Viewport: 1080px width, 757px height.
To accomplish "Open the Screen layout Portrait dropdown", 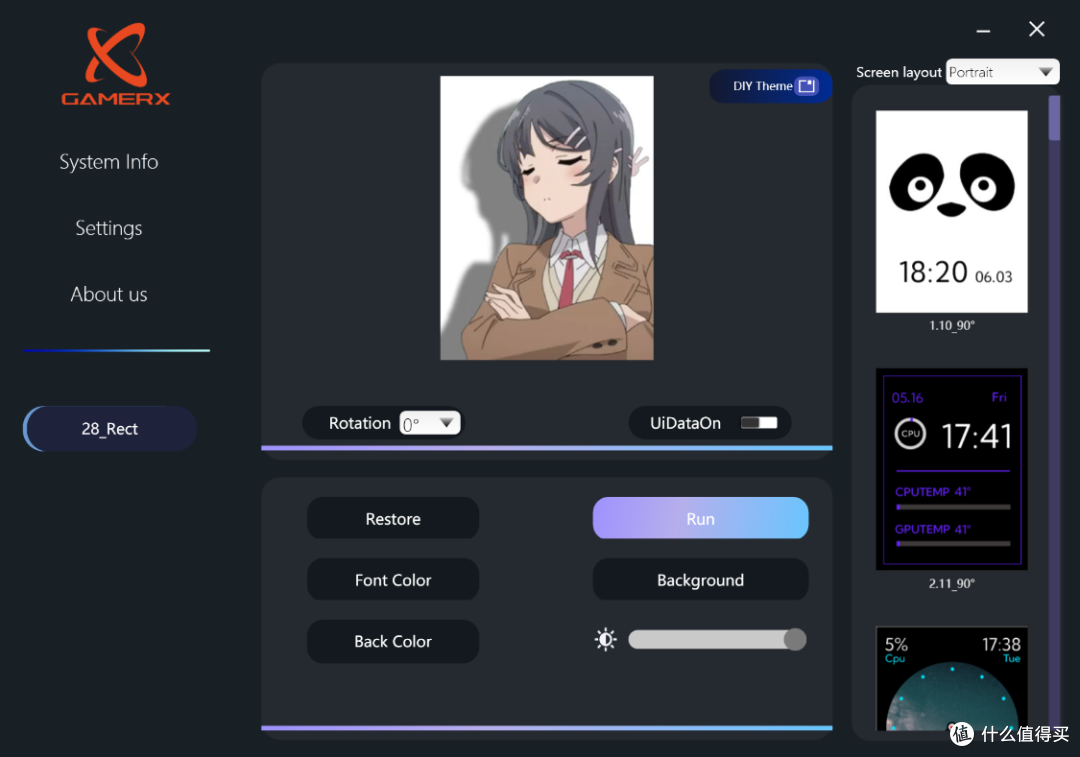I will tap(1002, 72).
